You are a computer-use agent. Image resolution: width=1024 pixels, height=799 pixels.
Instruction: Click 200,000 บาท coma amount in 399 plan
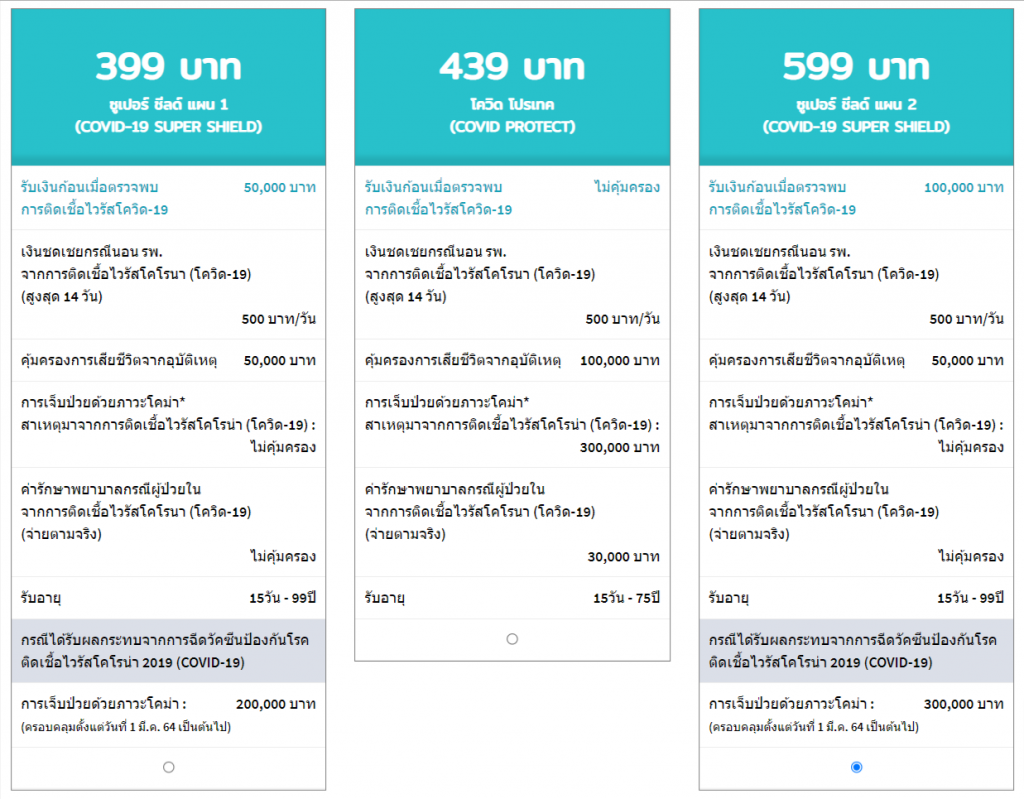click(276, 704)
